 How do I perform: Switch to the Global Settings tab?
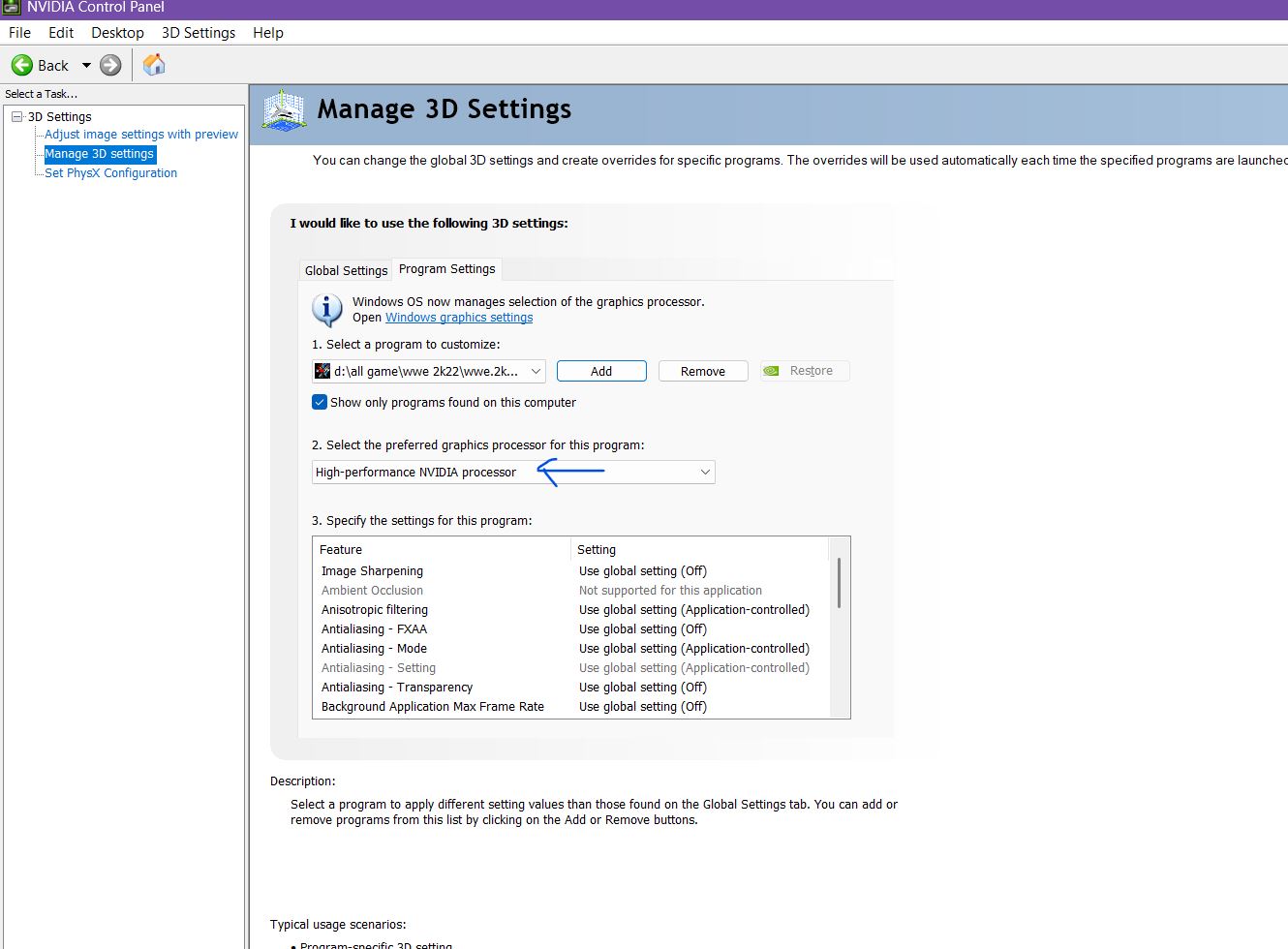click(x=346, y=270)
